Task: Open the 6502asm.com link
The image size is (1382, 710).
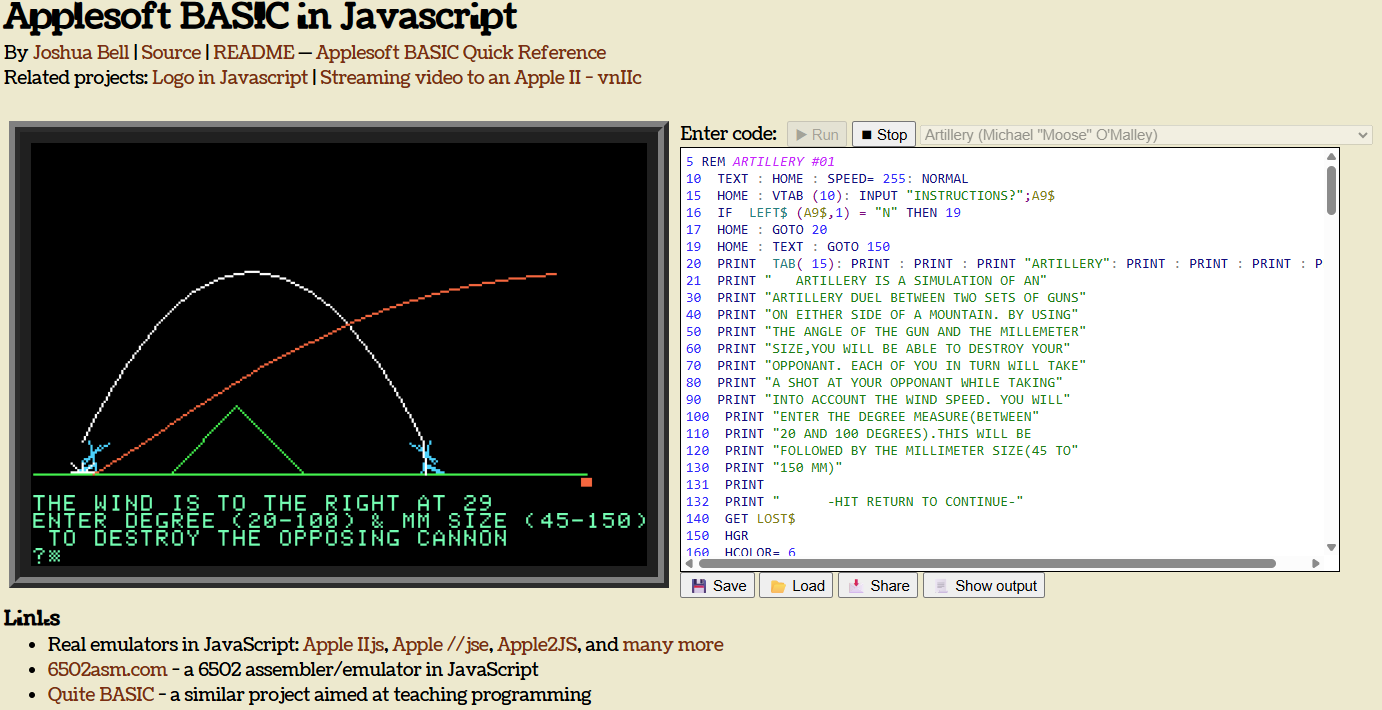Action: 107,669
